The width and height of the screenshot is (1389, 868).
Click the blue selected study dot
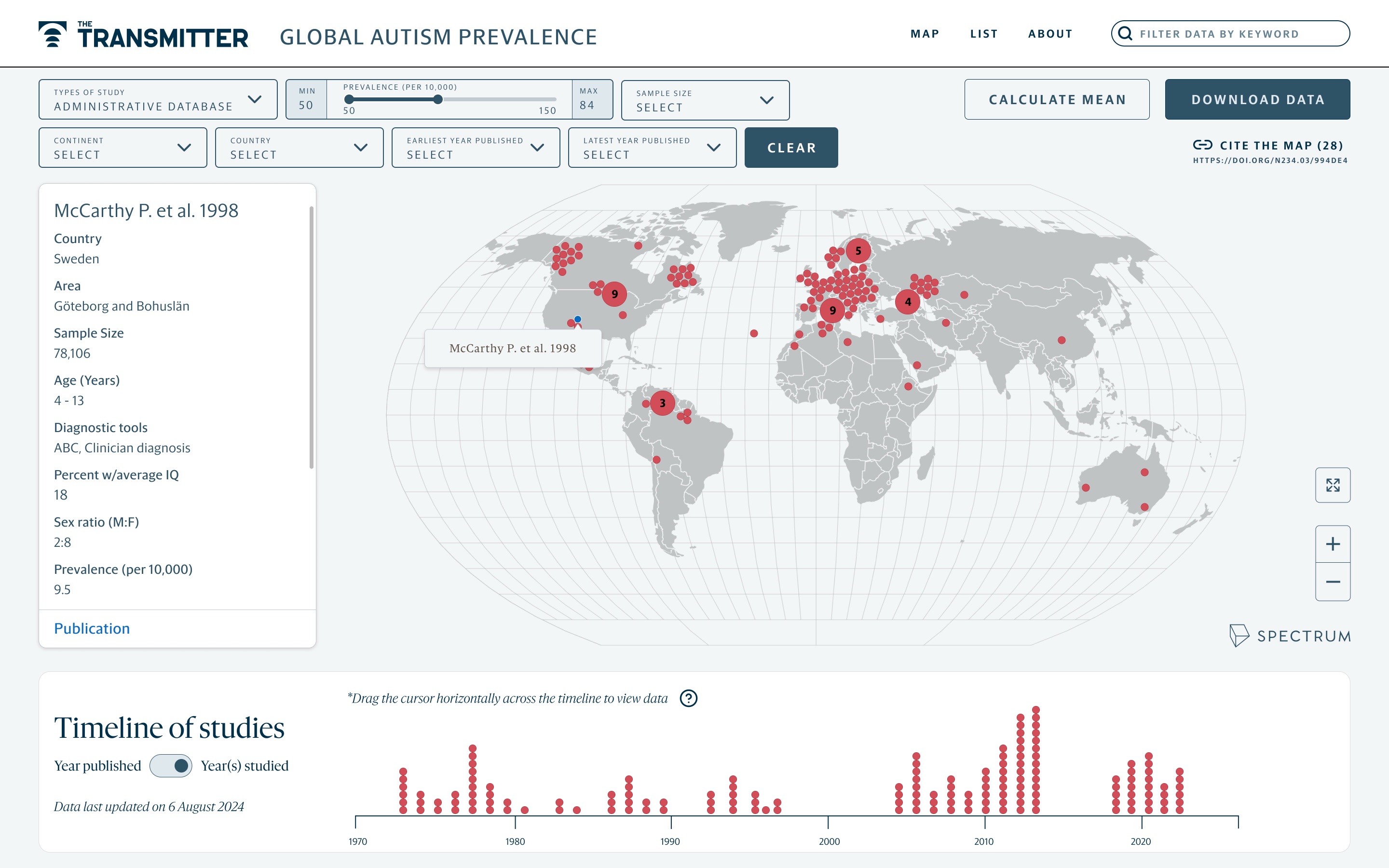577,319
